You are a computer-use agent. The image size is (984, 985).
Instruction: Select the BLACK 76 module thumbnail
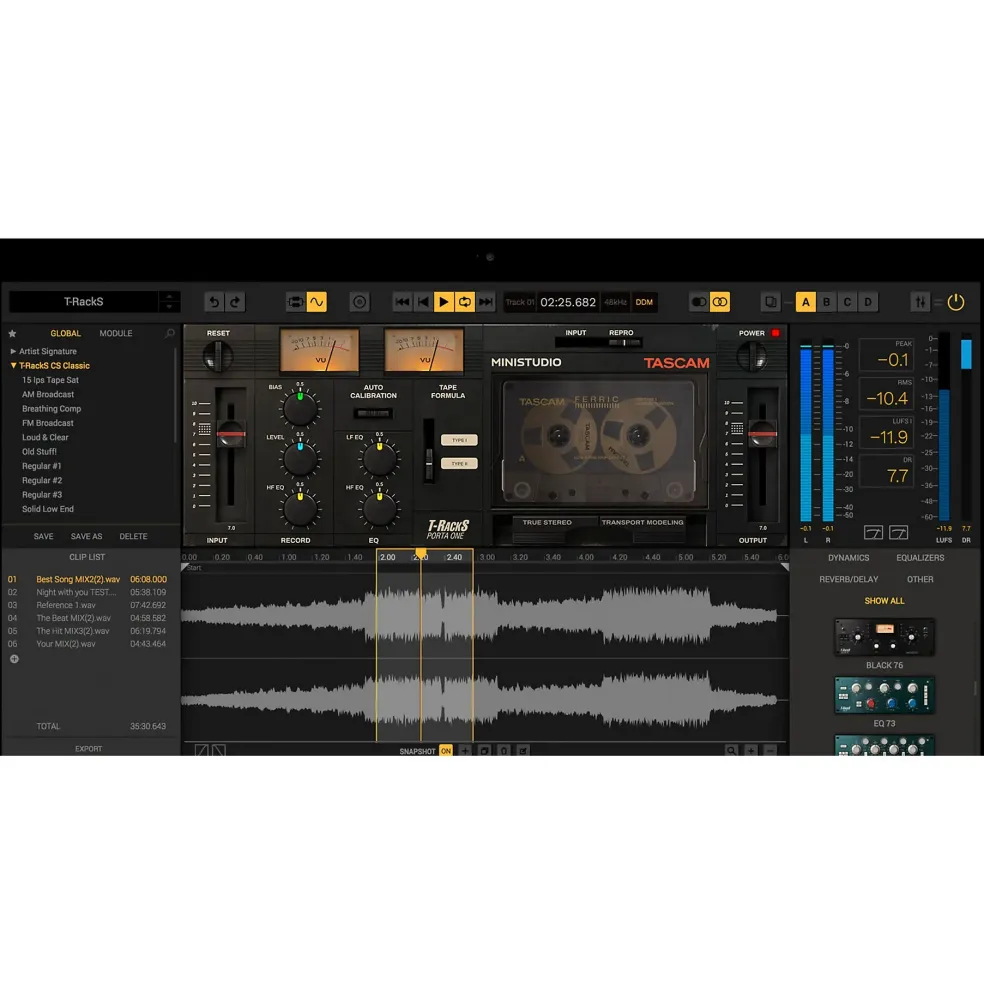(x=884, y=637)
